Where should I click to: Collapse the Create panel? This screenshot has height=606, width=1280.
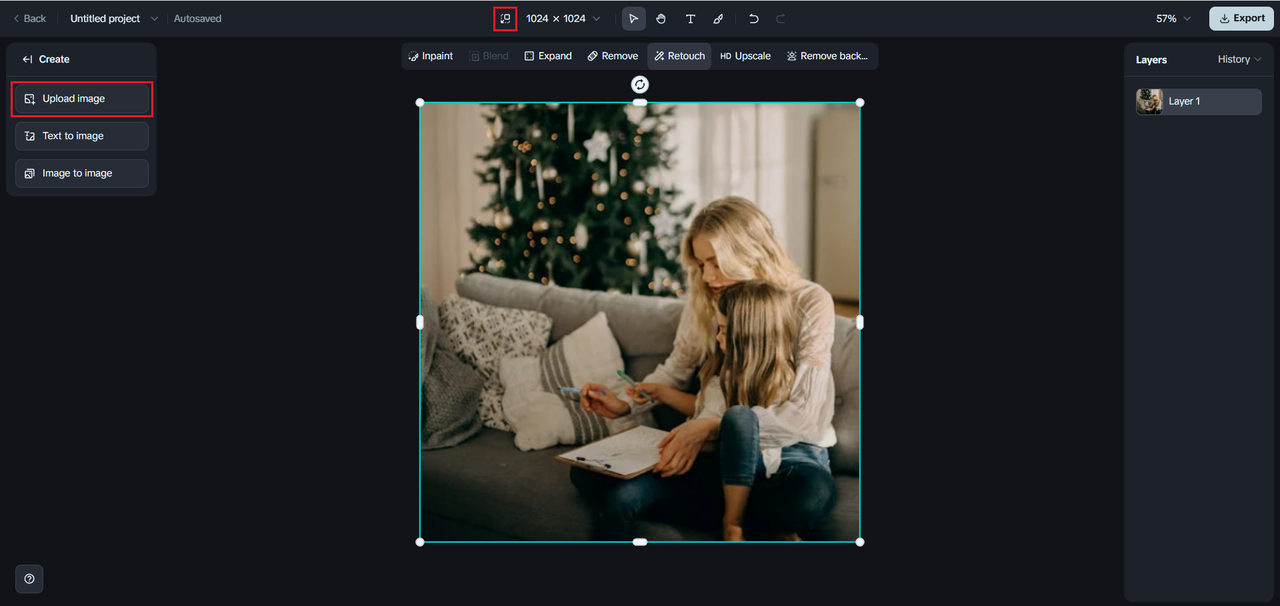click(x=28, y=59)
